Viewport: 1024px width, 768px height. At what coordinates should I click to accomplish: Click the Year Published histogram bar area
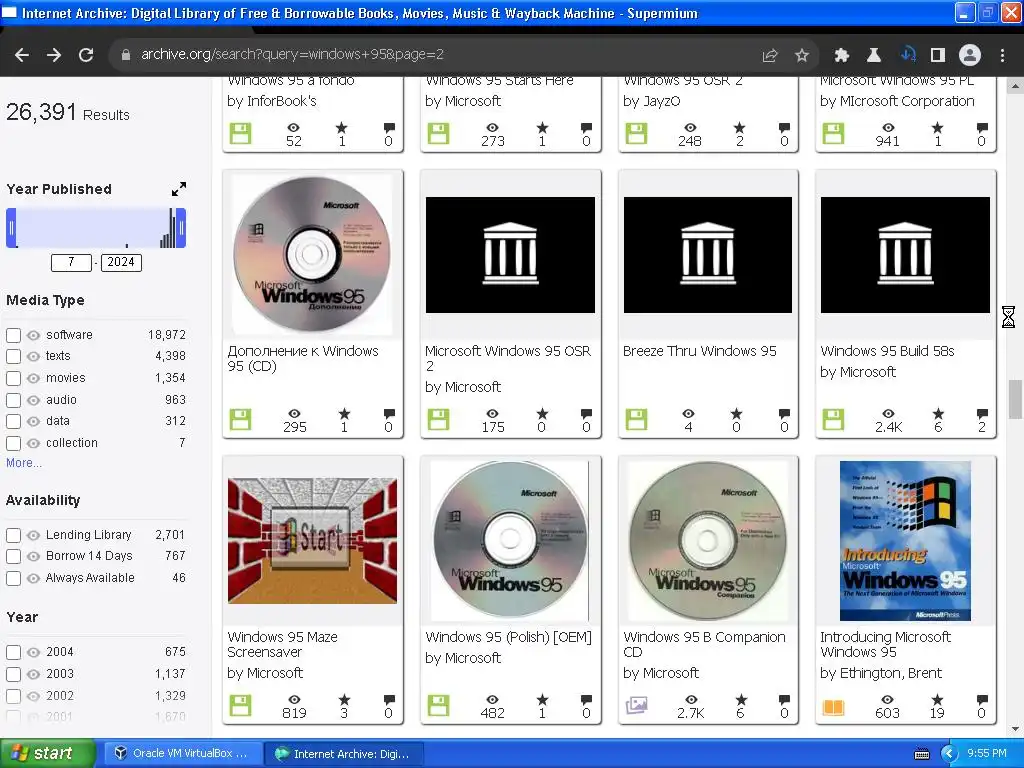pos(96,228)
